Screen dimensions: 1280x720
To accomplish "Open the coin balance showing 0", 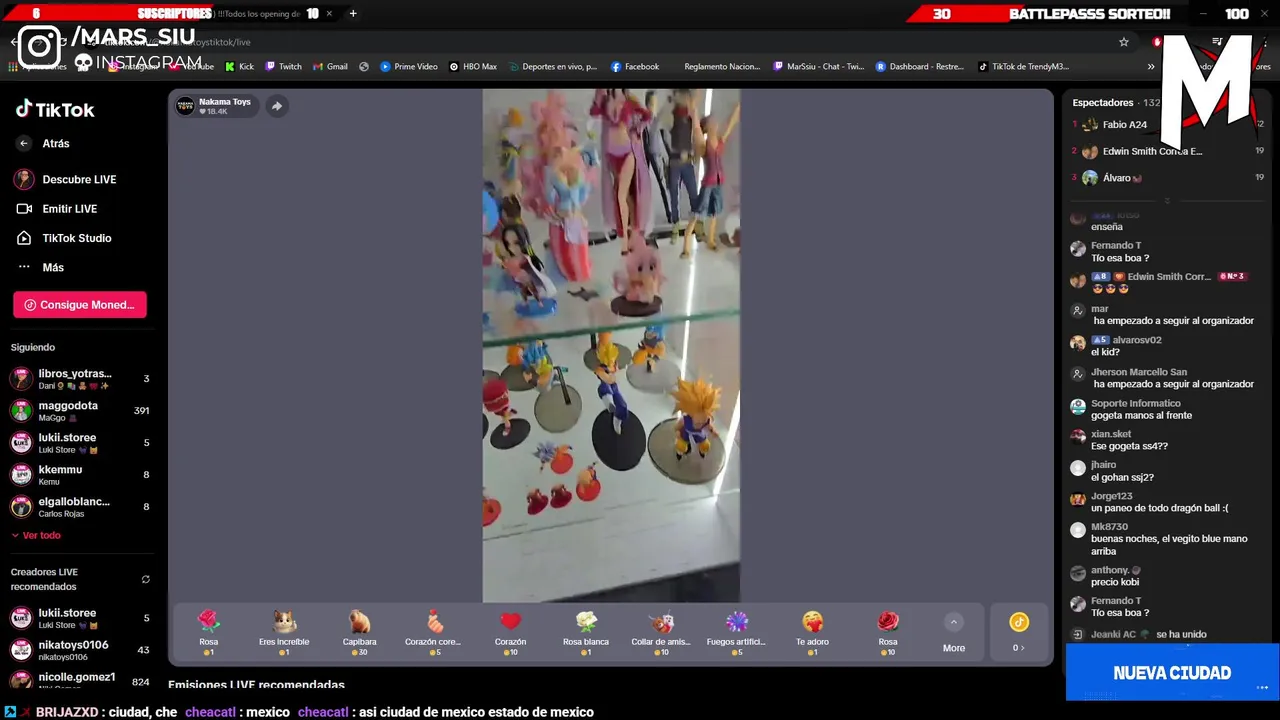I will click(x=1019, y=633).
